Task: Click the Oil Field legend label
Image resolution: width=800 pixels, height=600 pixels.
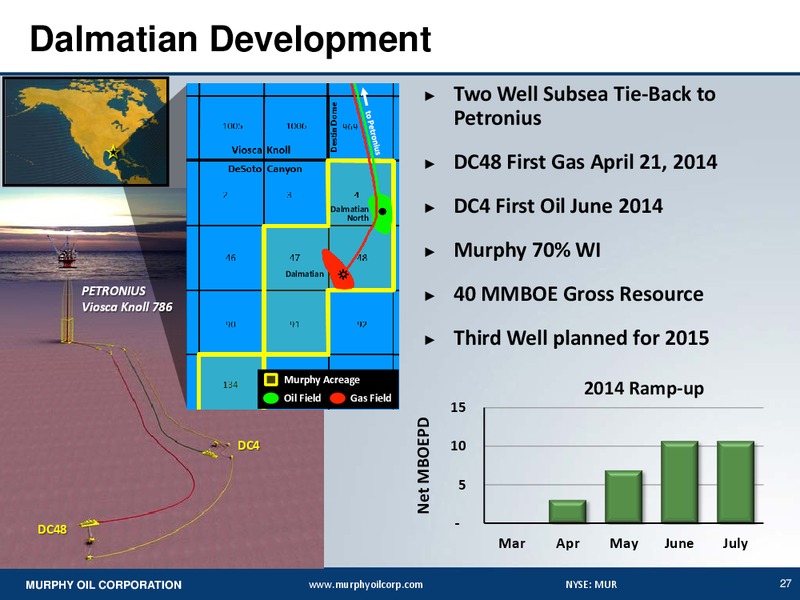Action: coord(302,398)
